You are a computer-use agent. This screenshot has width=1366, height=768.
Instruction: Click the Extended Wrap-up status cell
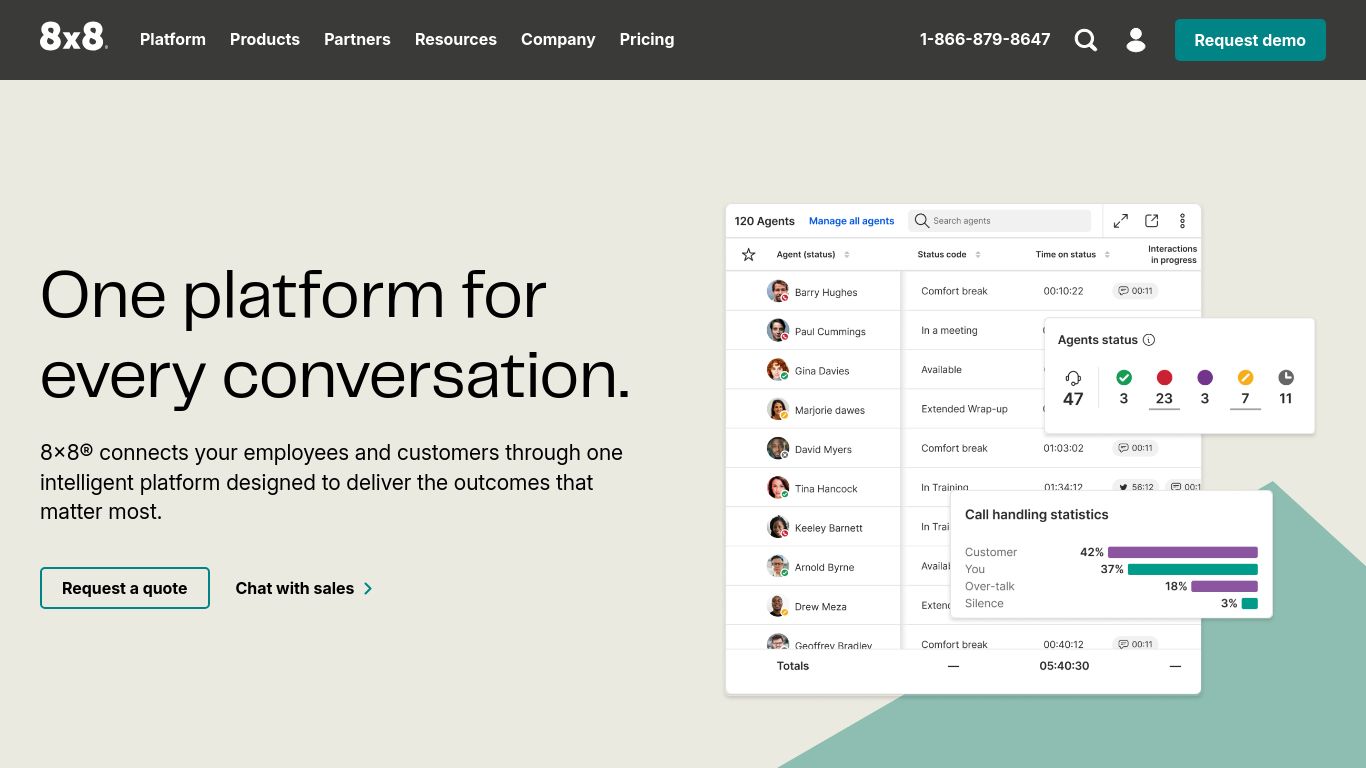click(x=965, y=409)
